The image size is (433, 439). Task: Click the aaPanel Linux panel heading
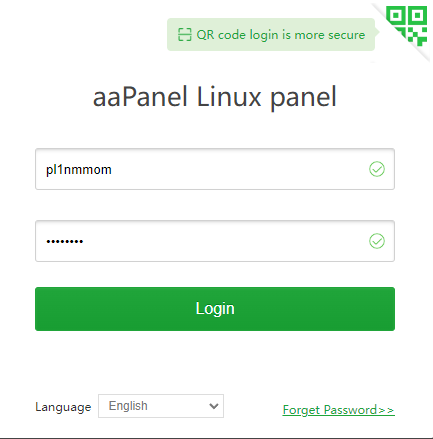pos(215,97)
